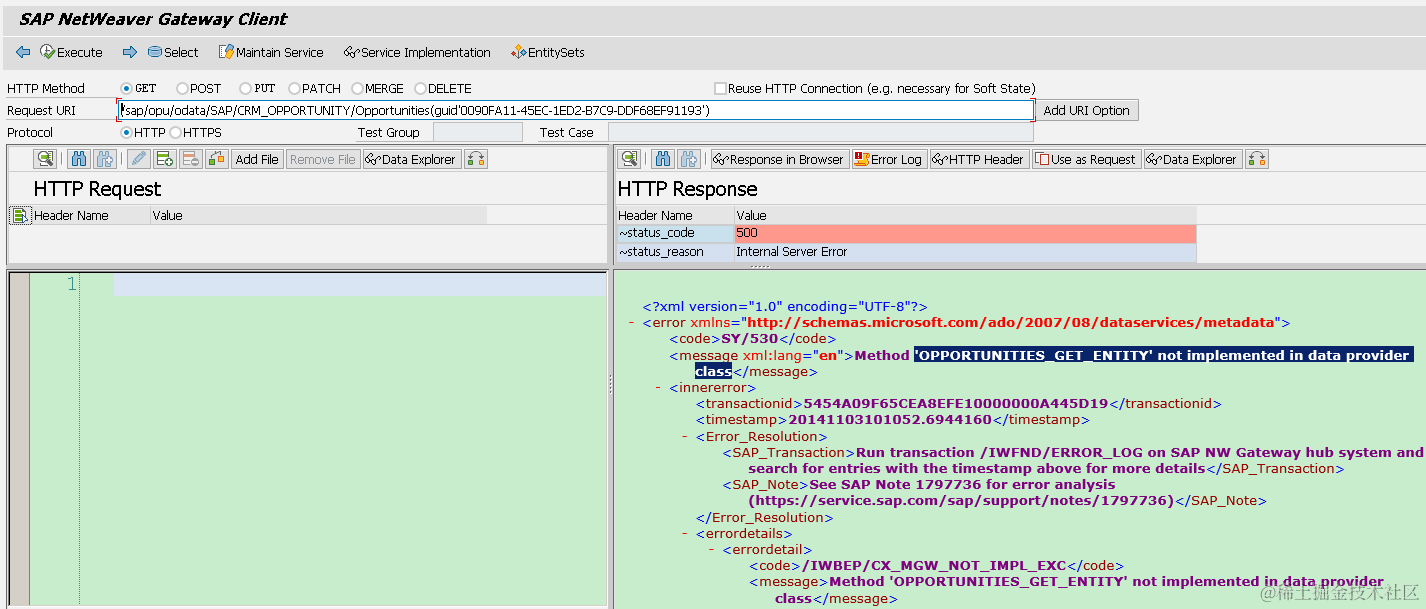This screenshot has height=609, width=1426.
Task: Click details icon in HTTP Response toolbar
Action: [628, 159]
